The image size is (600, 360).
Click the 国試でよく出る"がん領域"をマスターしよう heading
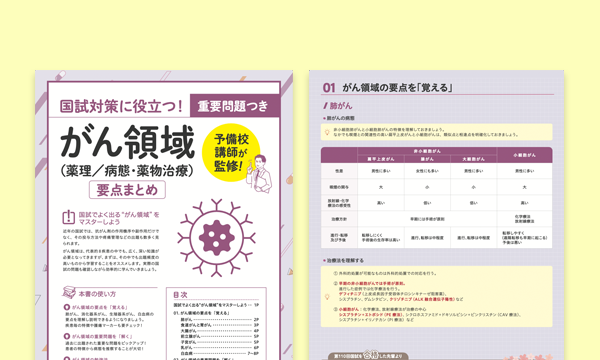tap(119, 218)
